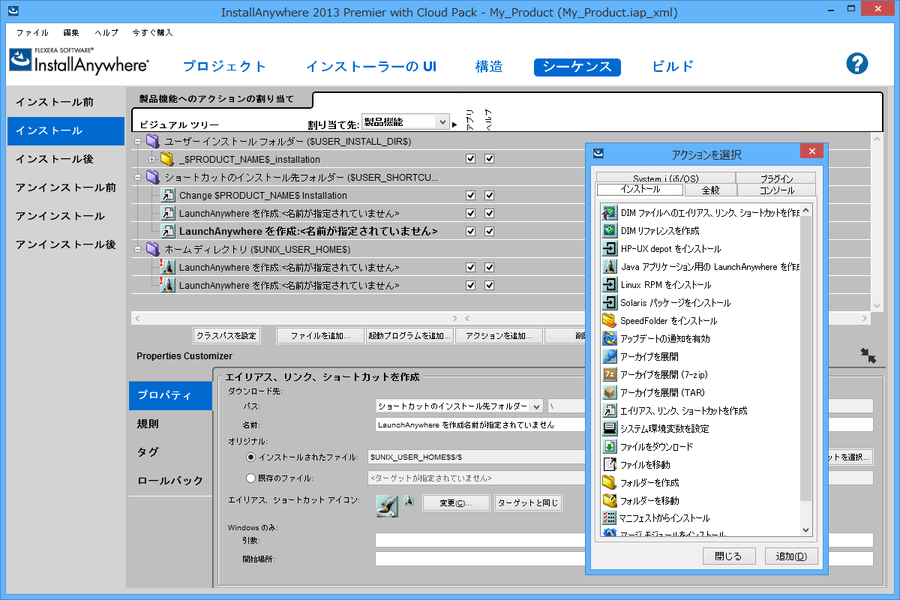Screen dimensions: 900x600
Task: Select 'システム環境変数を設定' action icon
Action: (609, 428)
